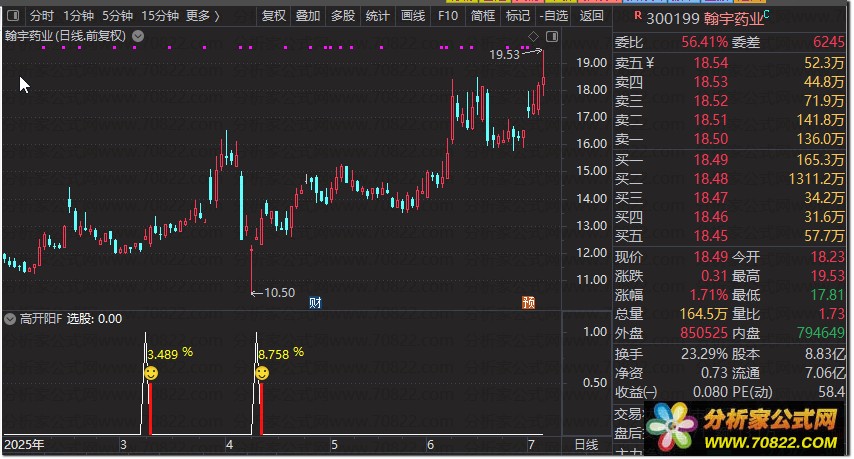The image size is (854, 459).
Task: Select the 1分钟 period
Action: click(78, 16)
